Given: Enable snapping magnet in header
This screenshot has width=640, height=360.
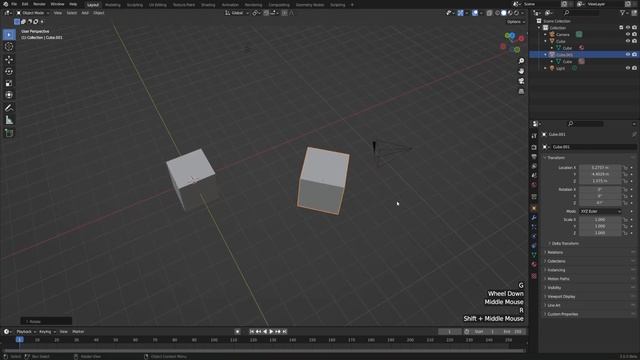Looking at the screenshot, I should 266,13.
